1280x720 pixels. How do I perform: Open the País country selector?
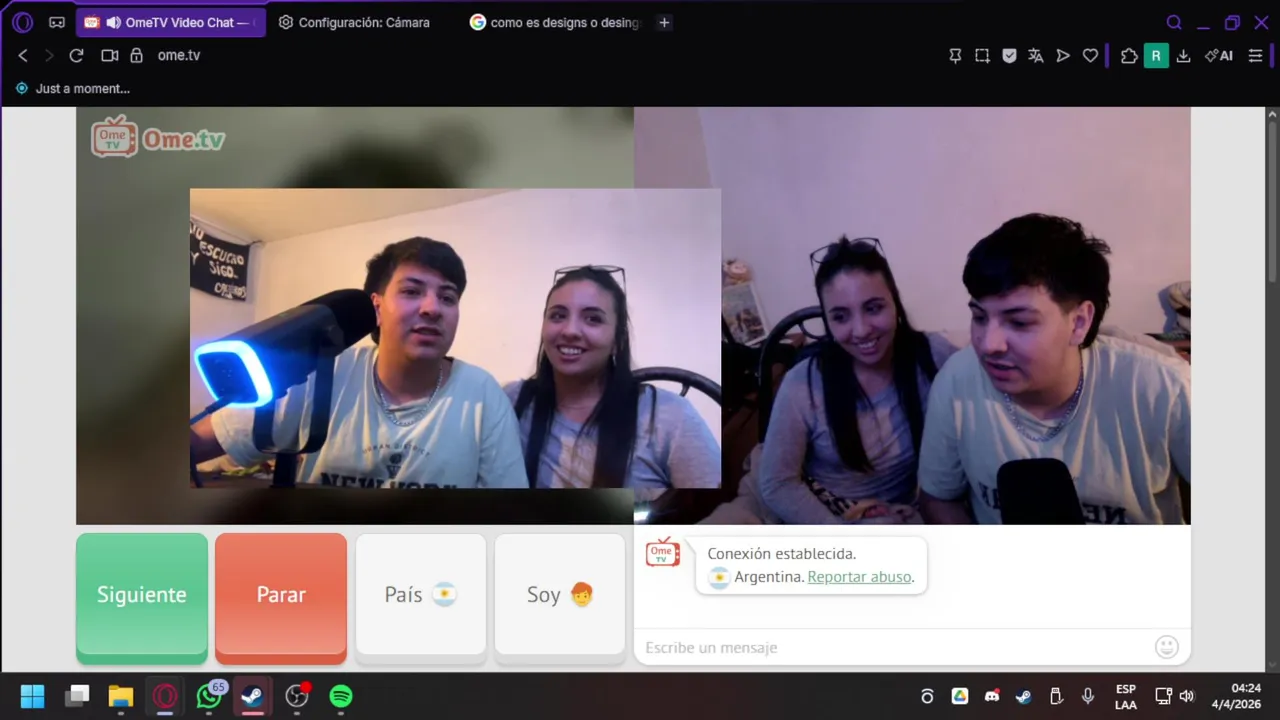420,595
